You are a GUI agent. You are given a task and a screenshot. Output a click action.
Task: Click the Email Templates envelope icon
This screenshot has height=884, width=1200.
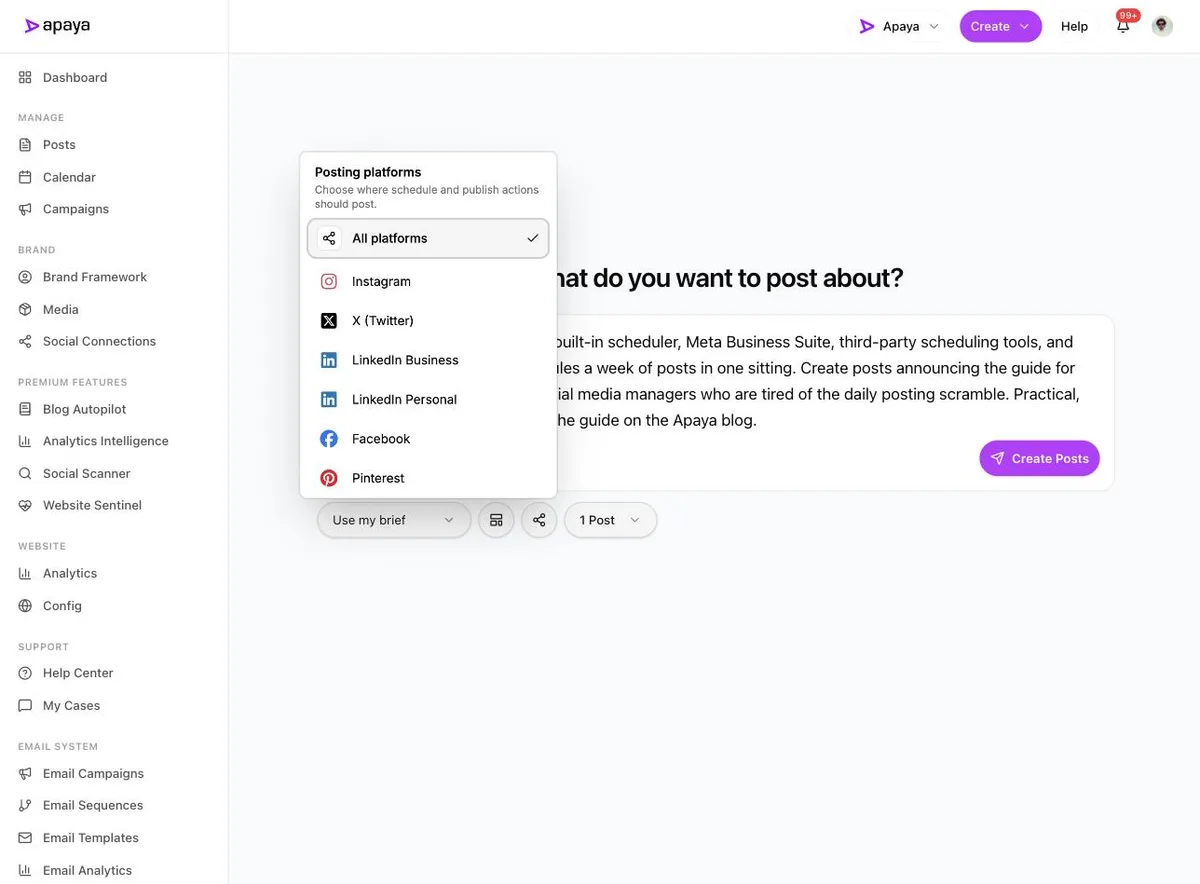point(25,838)
